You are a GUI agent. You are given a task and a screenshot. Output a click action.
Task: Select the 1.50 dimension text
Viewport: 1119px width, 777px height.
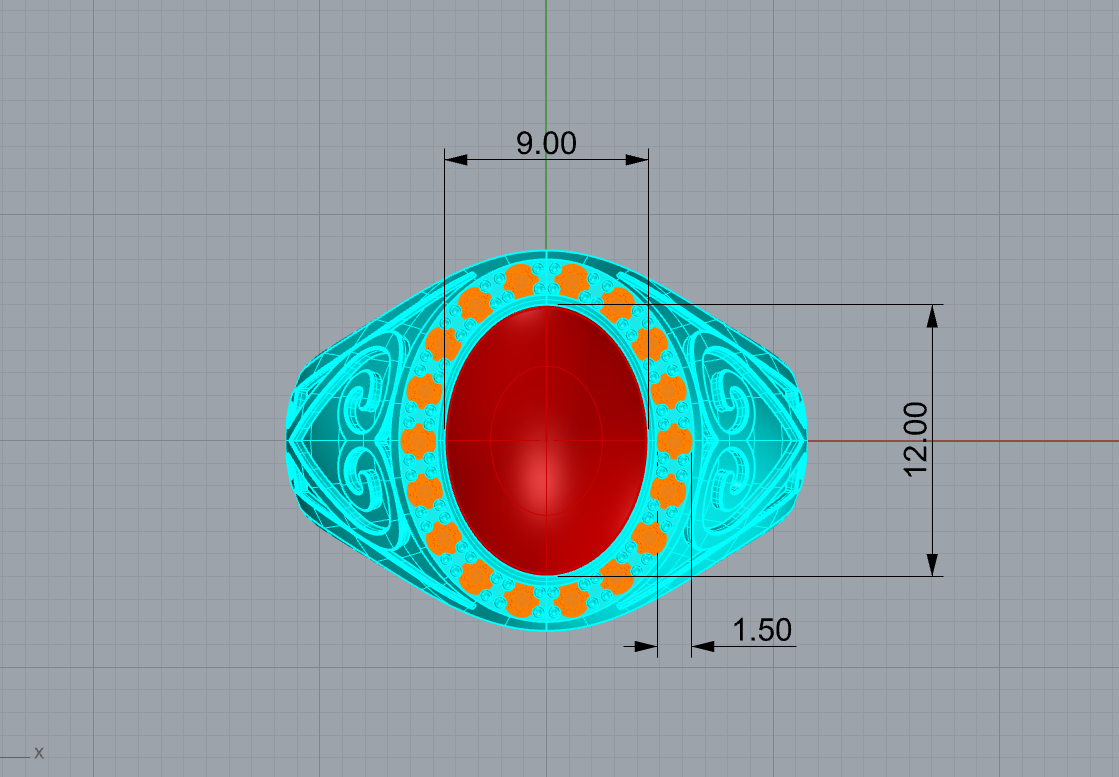tap(761, 630)
